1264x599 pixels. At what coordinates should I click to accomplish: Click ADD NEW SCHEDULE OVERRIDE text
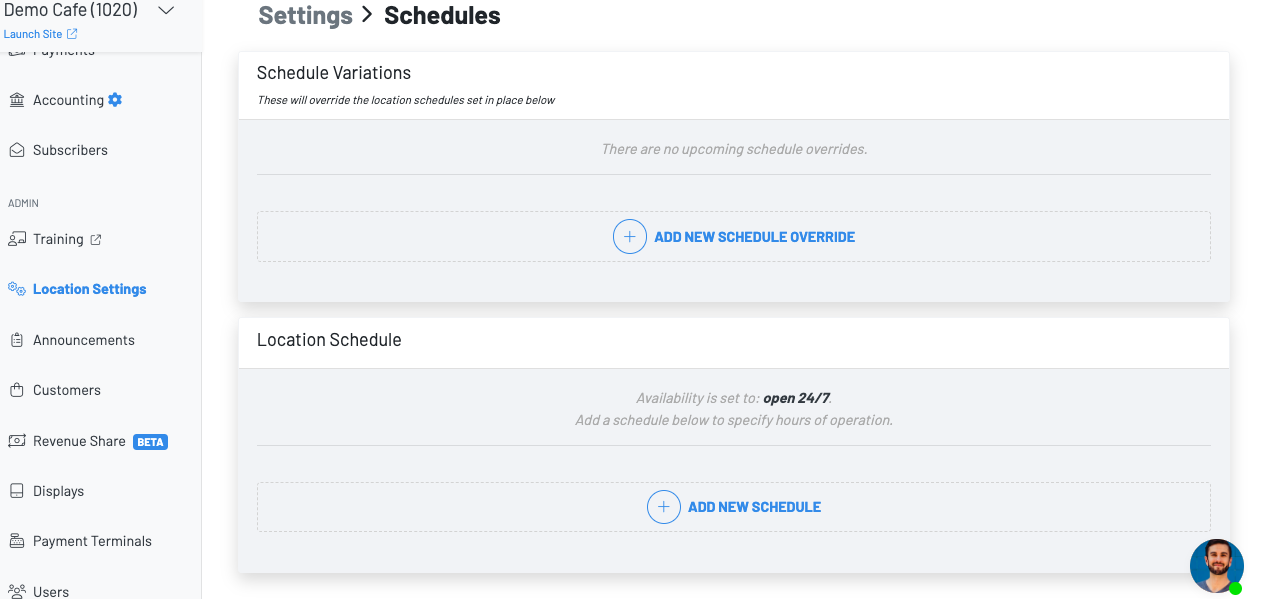(x=754, y=237)
